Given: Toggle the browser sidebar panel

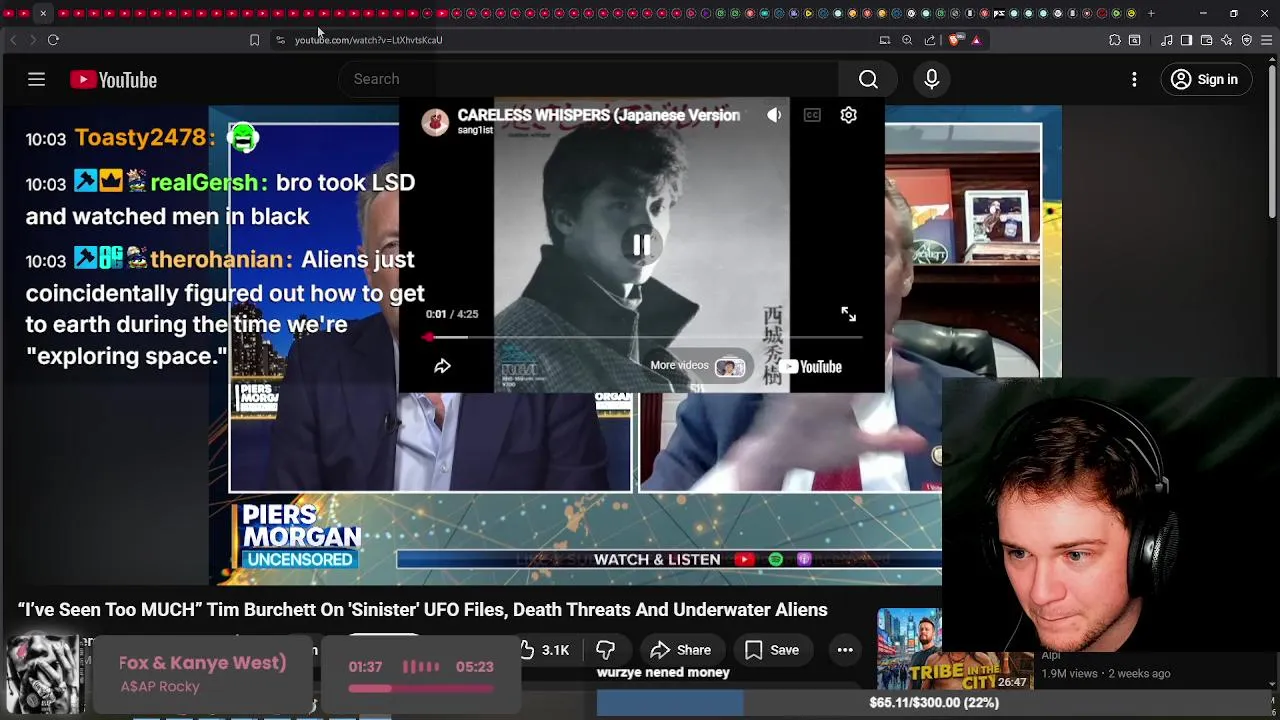Looking at the screenshot, I should [x=1186, y=40].
